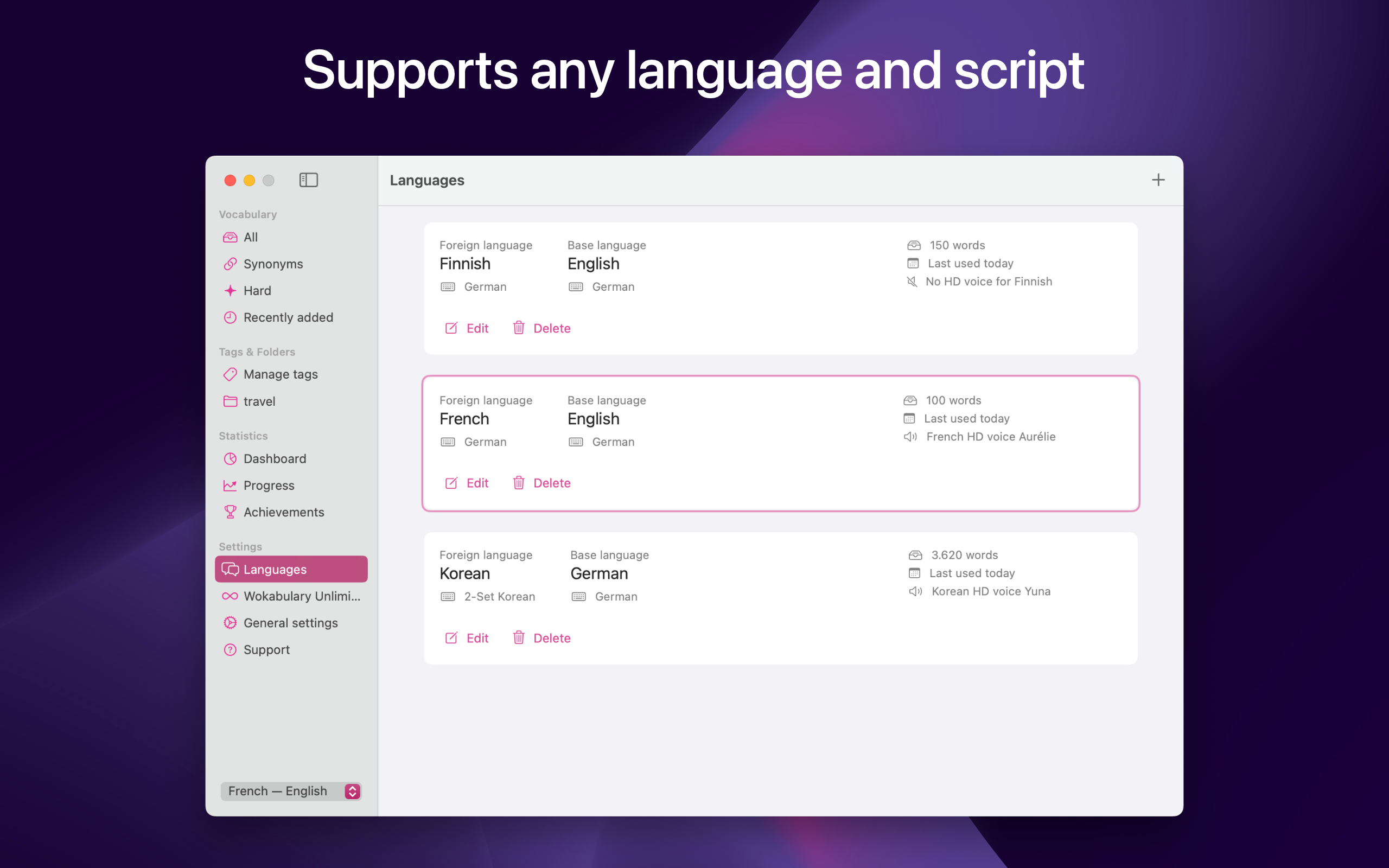The image size is (1389, 868).
Task: Toggle the sidebar with the panel icon
Action: 308,180
